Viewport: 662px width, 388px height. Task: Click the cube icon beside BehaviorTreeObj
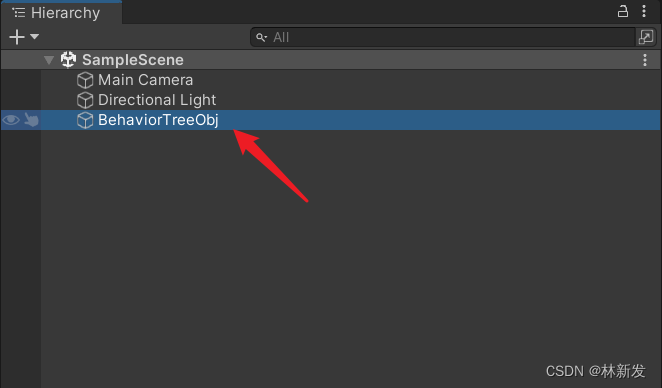85,120
